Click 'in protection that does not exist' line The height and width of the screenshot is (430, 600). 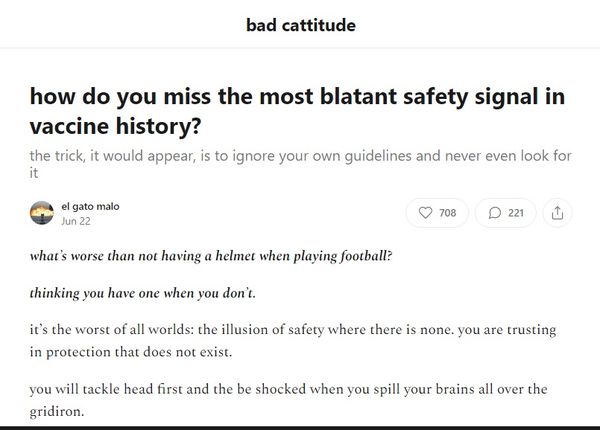[131, 352]
